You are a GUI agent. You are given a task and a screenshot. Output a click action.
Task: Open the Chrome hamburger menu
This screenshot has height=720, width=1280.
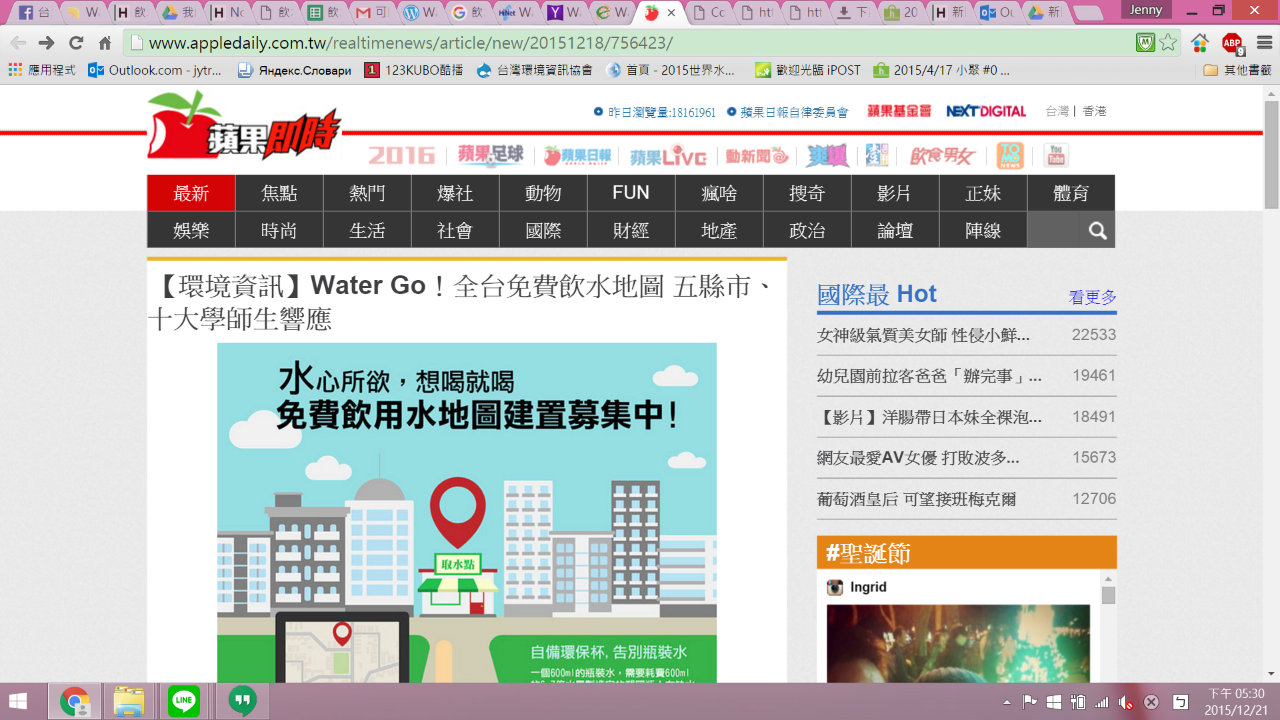pyautogui.click(x=1262, y=43)
